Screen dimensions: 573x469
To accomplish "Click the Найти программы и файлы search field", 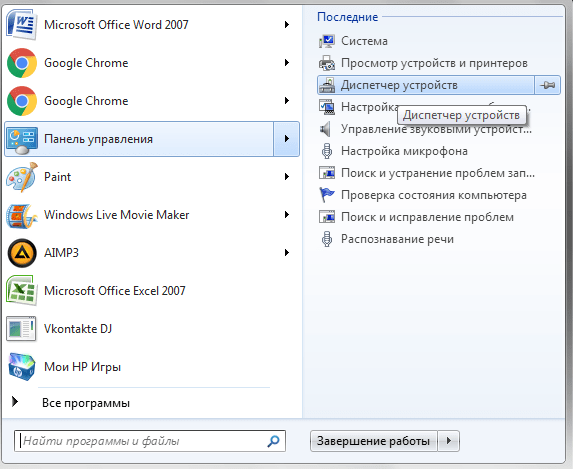I will [150, 441].
